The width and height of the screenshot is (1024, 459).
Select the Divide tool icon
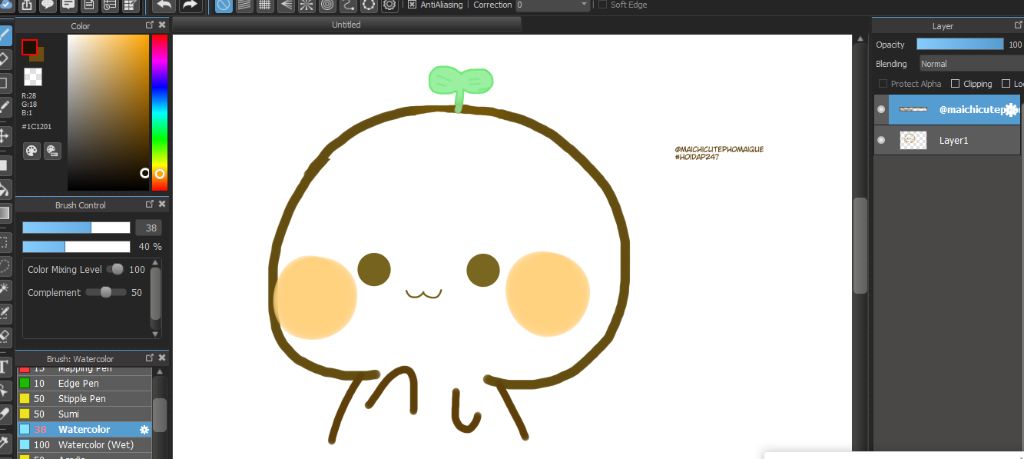click(x=4, y=413)
